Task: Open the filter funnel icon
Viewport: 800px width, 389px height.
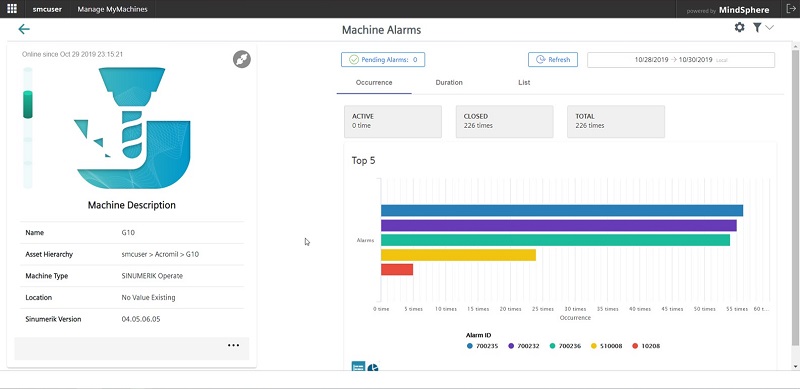Action: pyautogui.click(x=757, y=28)
